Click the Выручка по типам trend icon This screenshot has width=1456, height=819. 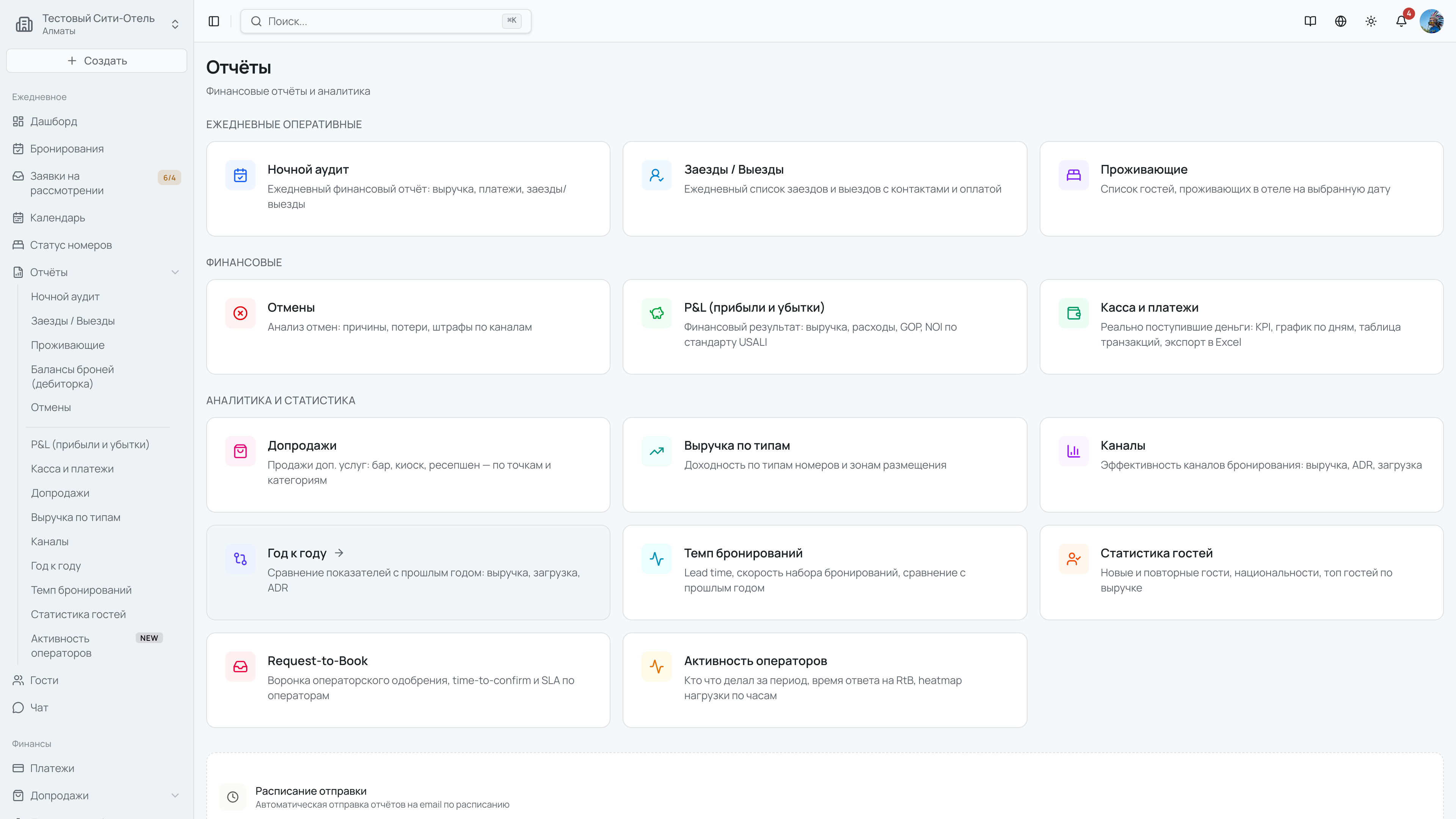657,451
